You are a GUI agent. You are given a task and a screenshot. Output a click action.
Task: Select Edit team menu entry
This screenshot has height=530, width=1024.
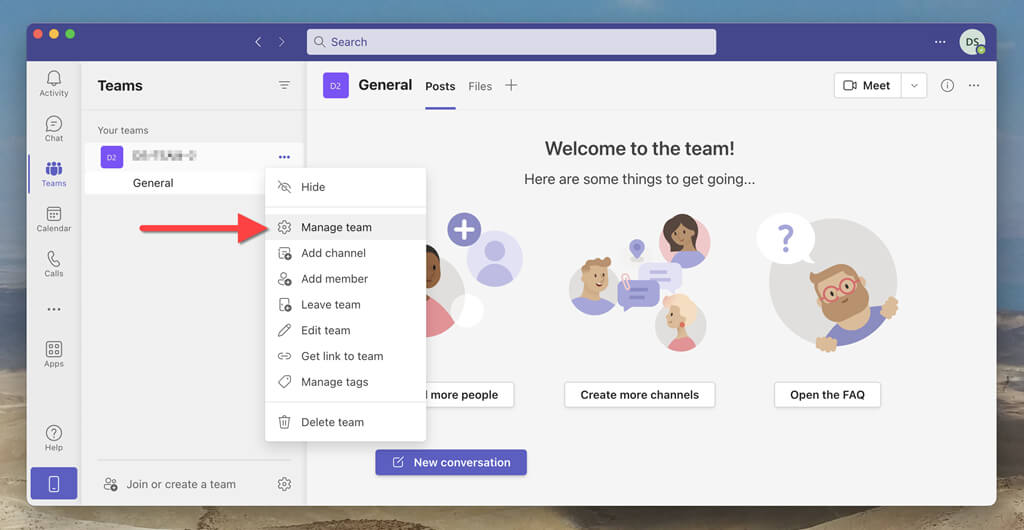point(345,330)
